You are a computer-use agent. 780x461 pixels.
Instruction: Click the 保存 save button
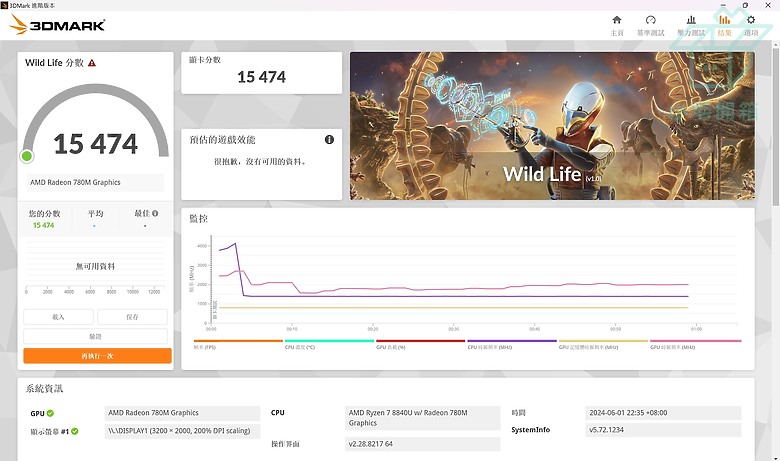tap(132, 317)
